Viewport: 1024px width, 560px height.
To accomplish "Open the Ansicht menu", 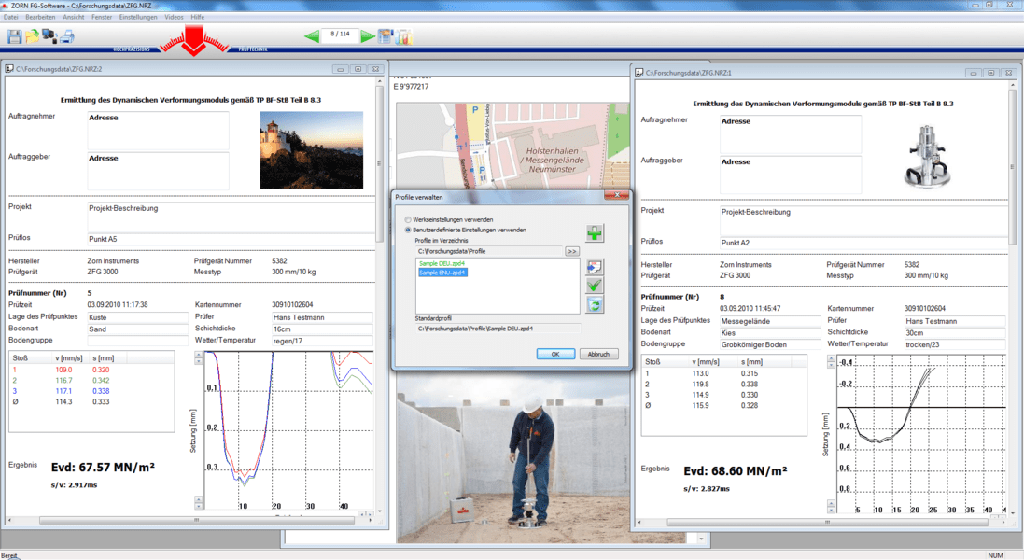I will tap(73, 17).
